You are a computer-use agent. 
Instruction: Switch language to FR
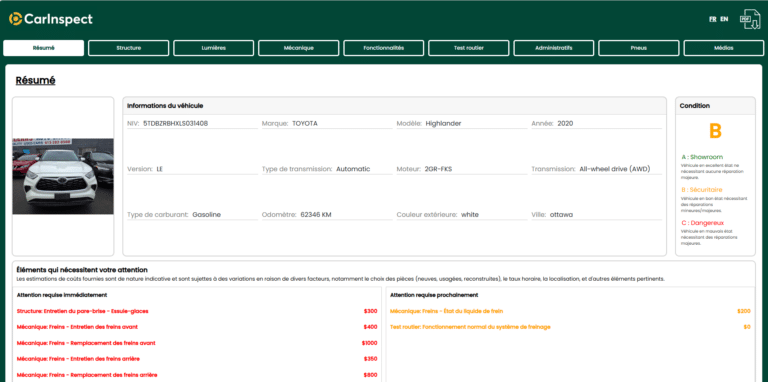coord(713,19)
